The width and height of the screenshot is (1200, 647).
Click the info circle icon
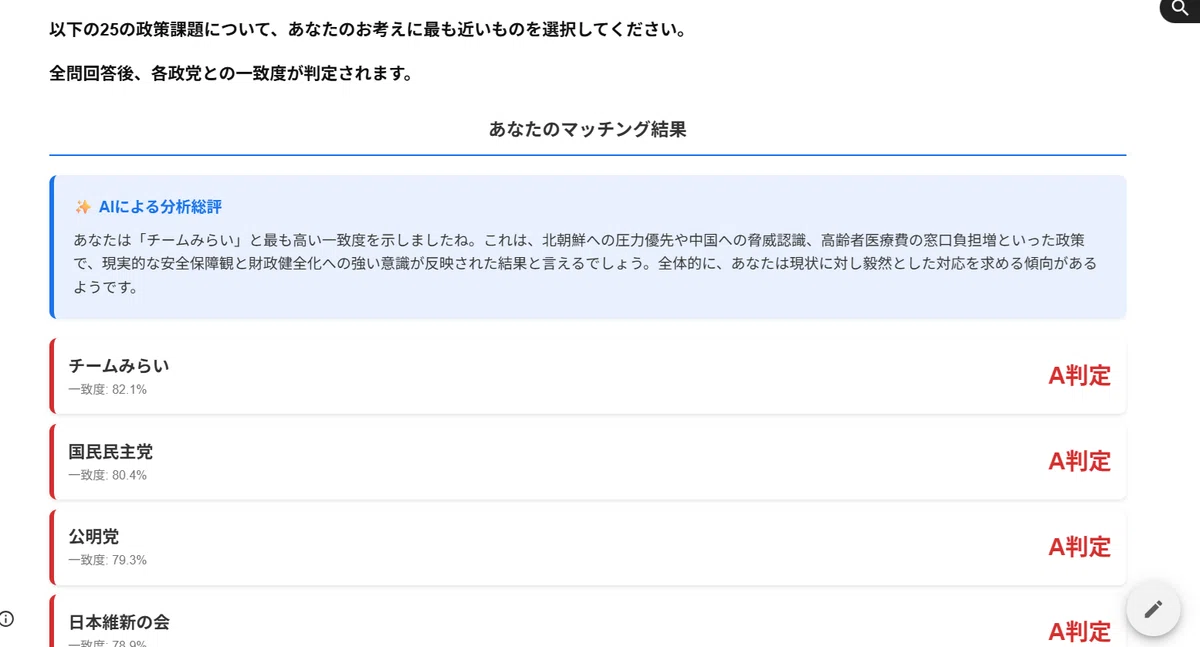tap(7, 618)
